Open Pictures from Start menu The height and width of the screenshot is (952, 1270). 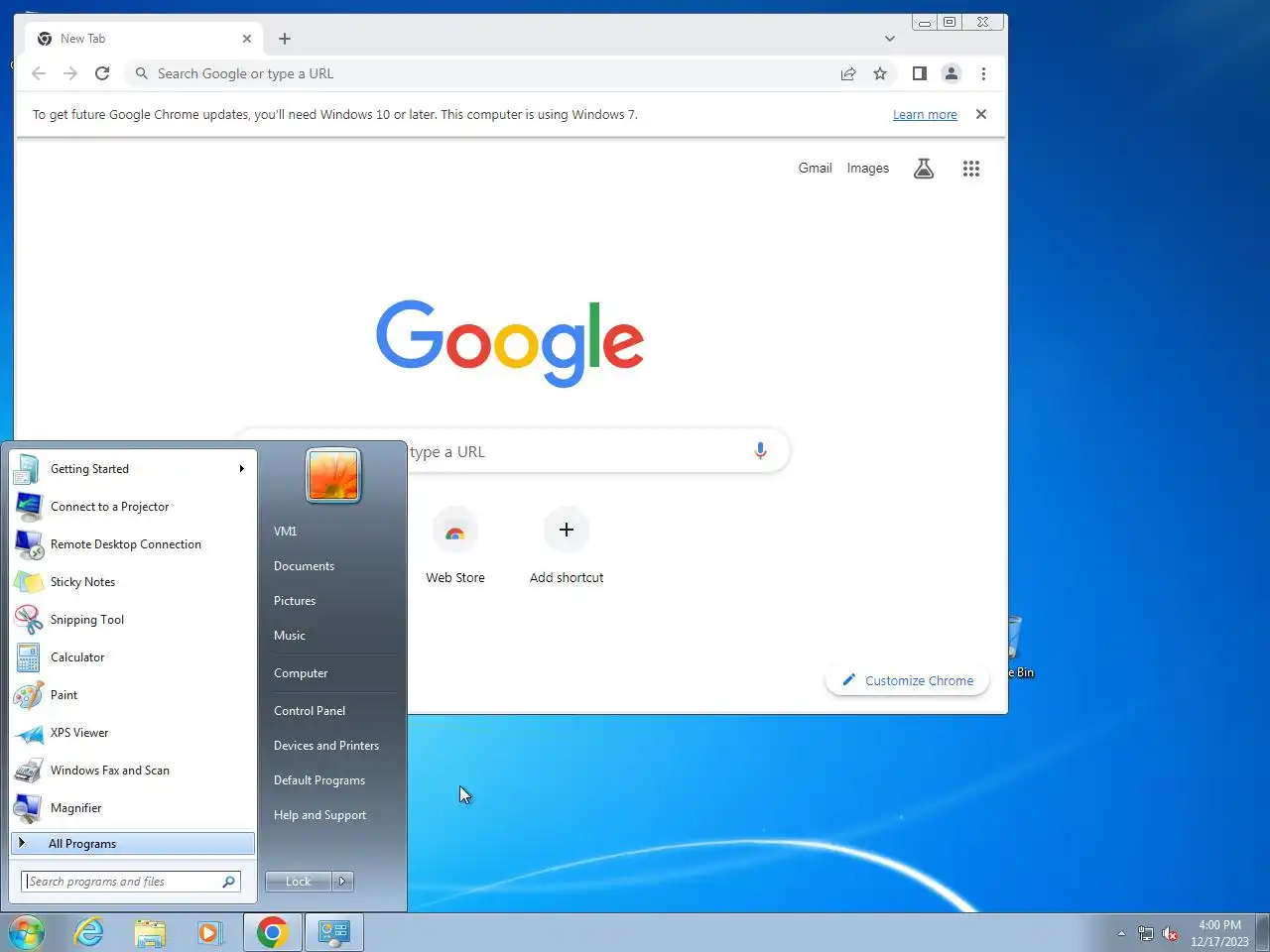coord(295,601)
